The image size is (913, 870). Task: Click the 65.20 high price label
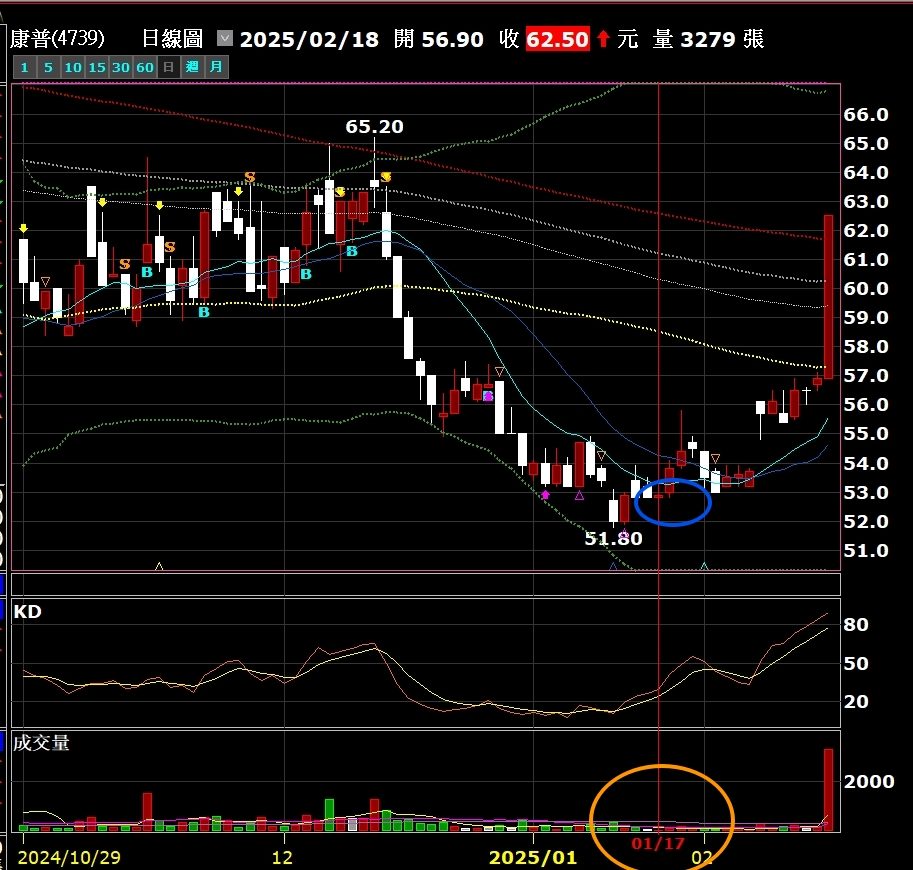click(374, 126)
